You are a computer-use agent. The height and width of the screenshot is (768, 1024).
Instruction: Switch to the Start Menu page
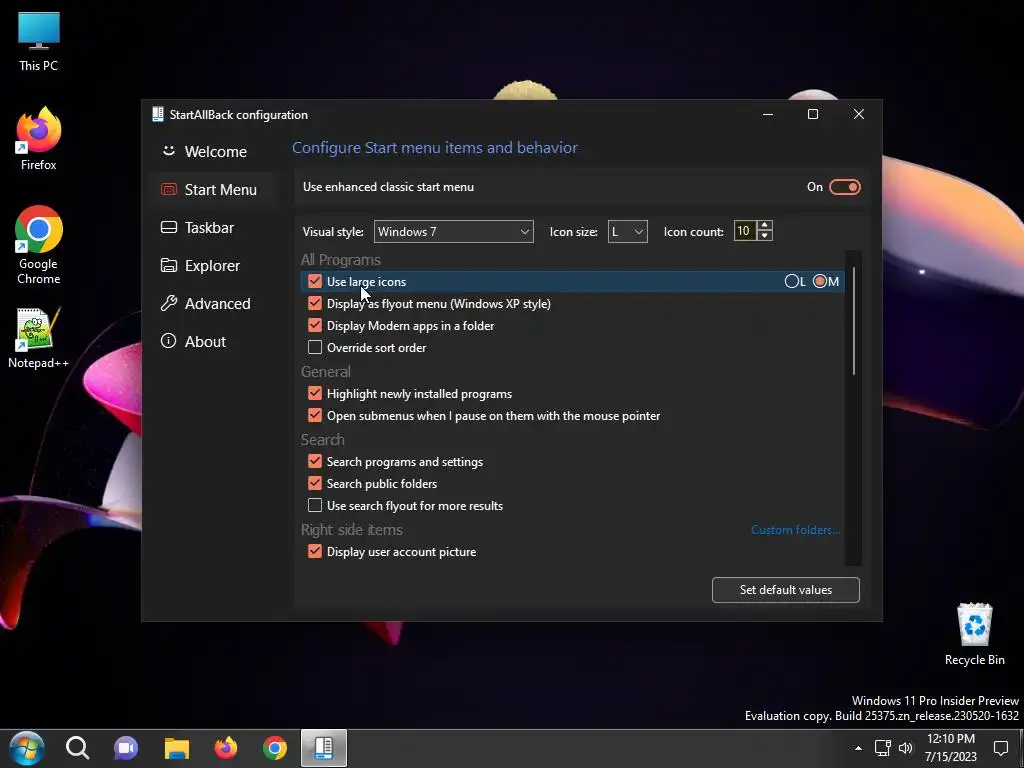(x=214, y=189)
